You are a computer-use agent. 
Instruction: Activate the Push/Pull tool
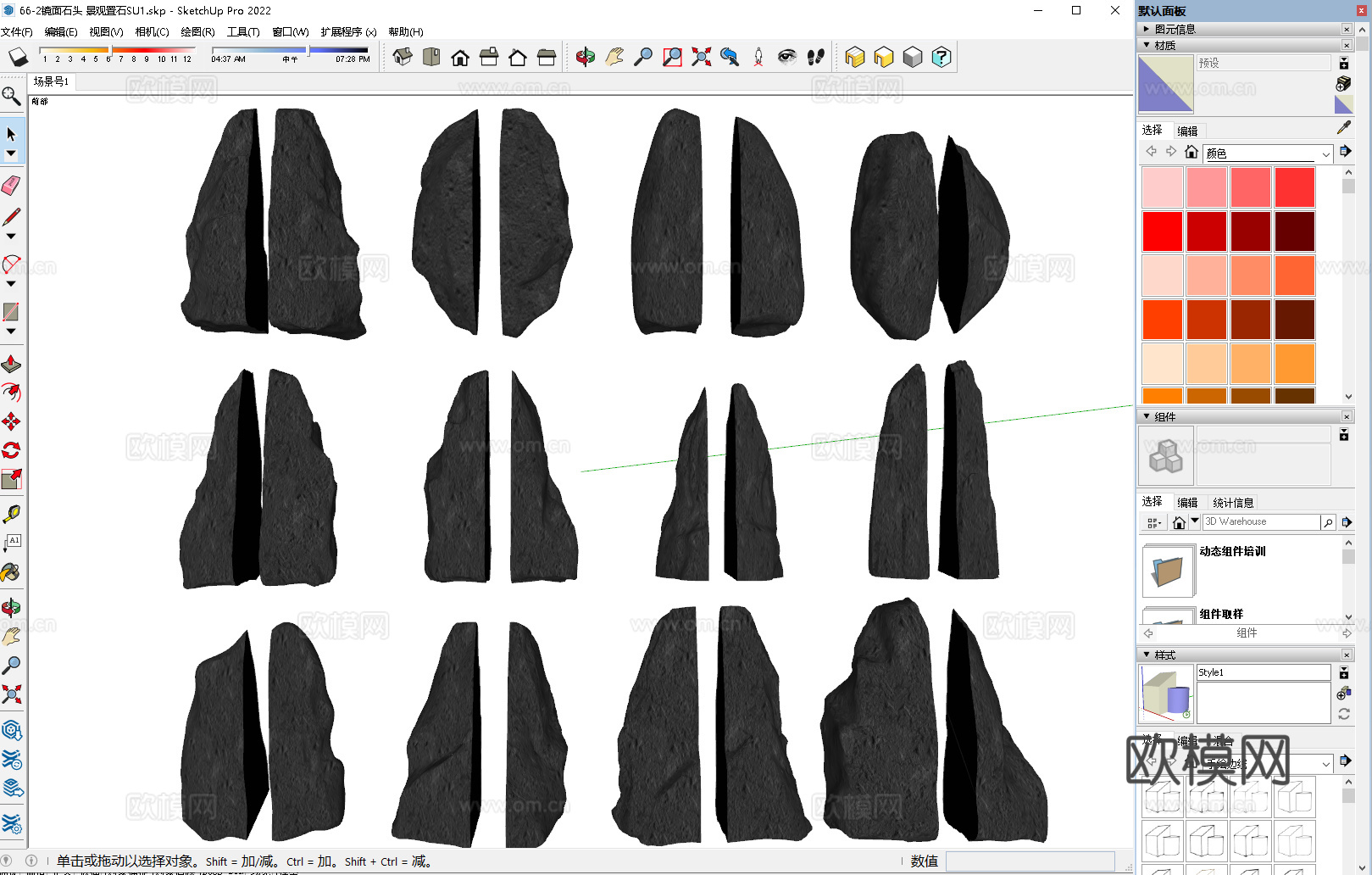click(11, 365)
